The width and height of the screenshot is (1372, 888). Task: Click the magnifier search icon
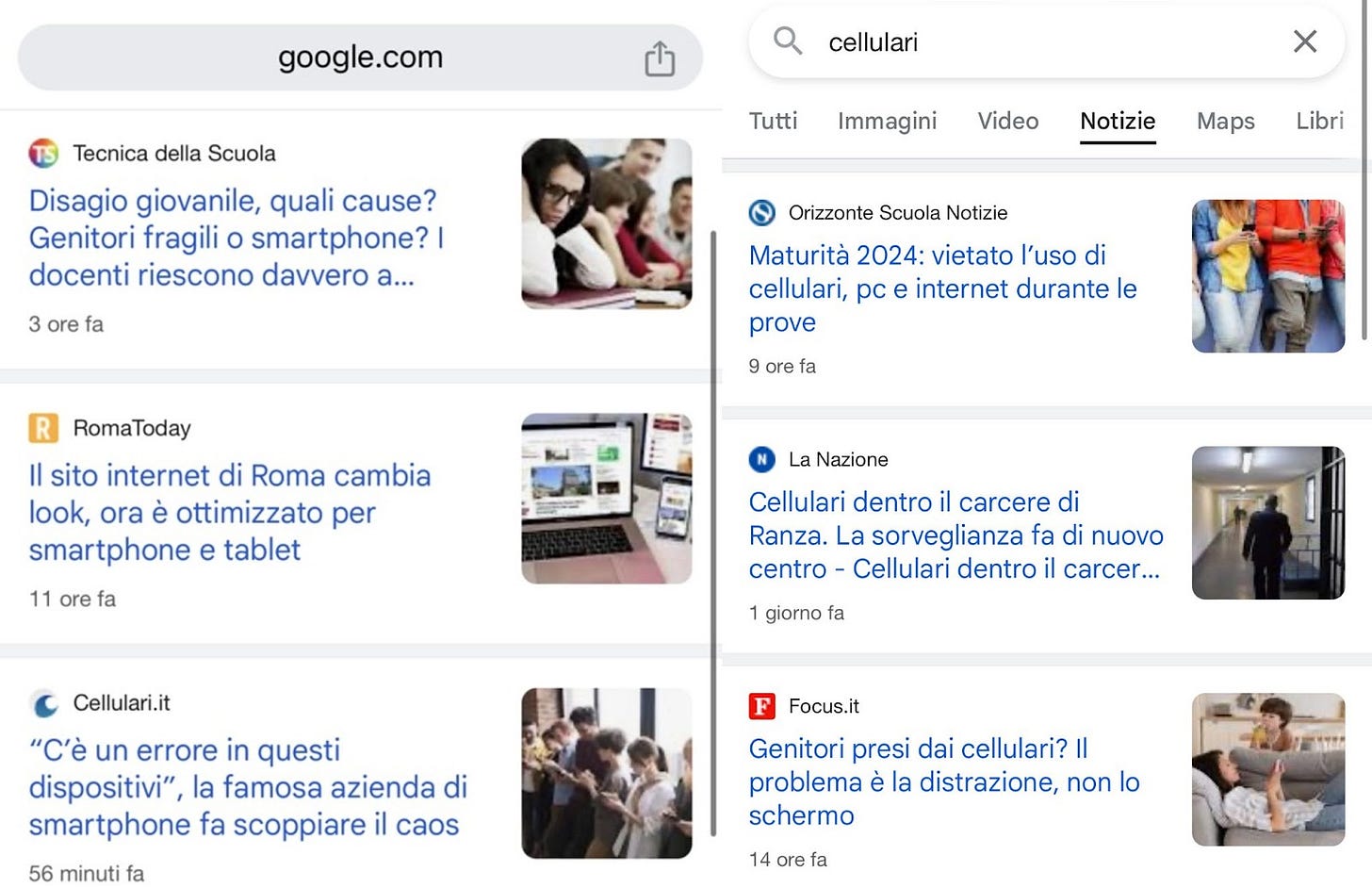(788, 41)
